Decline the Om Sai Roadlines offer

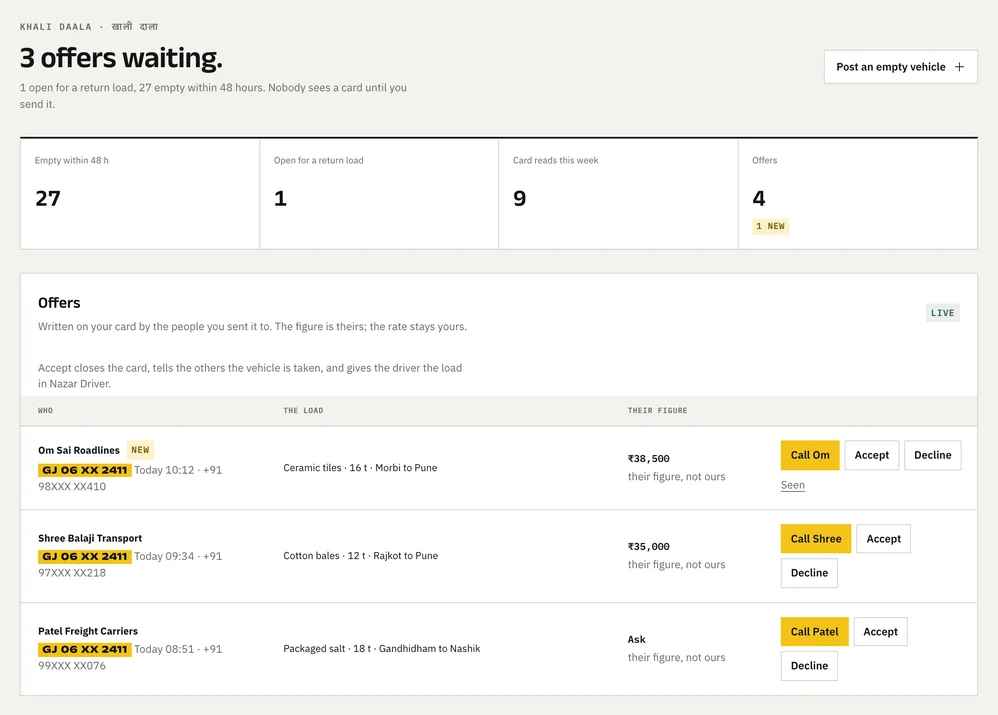[932, 455]
